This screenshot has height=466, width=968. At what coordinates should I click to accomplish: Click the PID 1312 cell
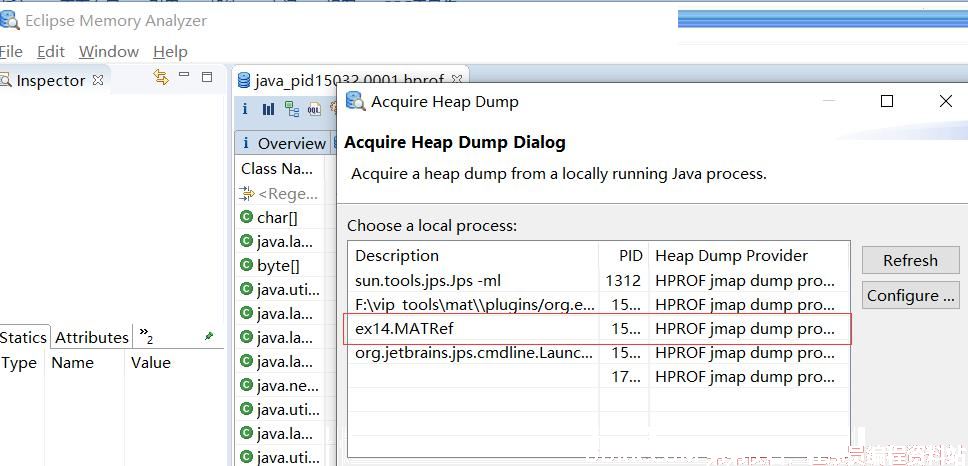623,281
